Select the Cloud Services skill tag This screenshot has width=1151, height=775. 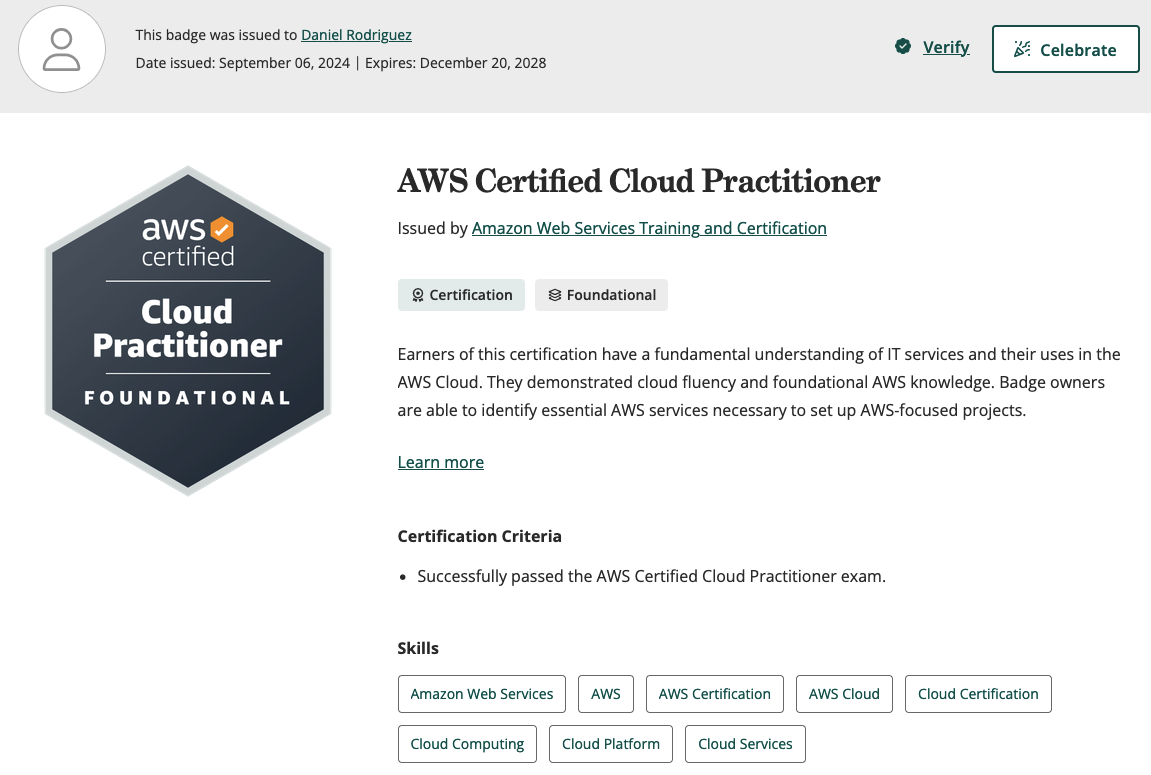(745, 744)
